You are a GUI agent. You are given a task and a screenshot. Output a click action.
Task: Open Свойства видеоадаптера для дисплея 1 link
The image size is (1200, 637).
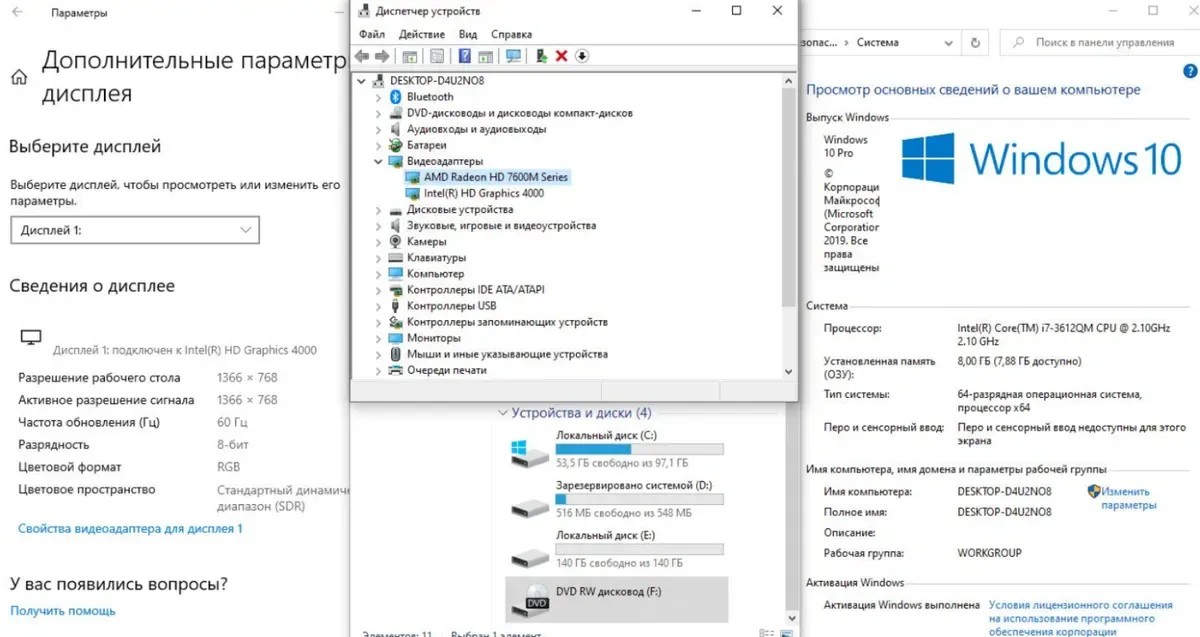tap(130, 528)
